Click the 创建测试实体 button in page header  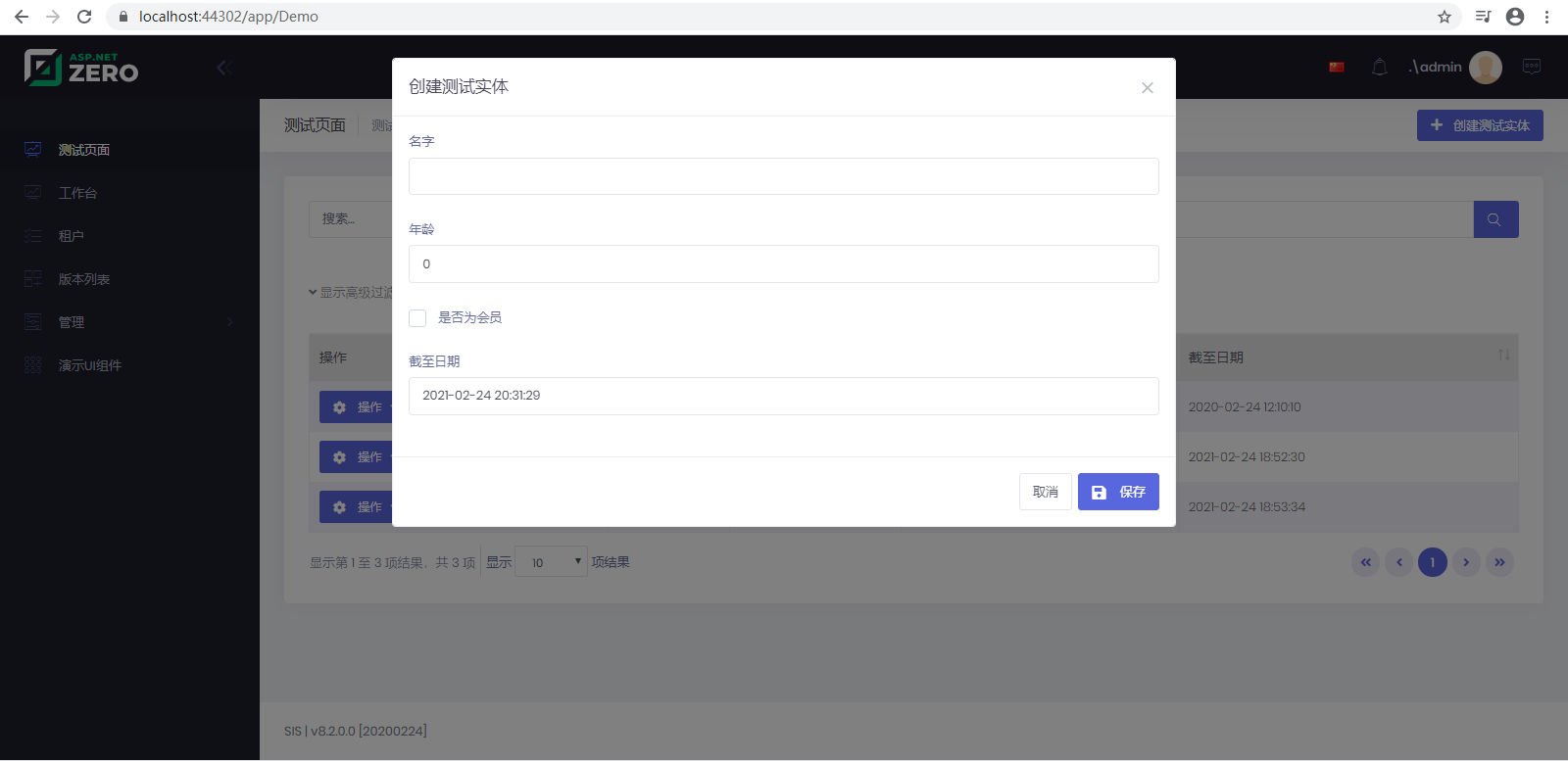coord(1480,125)
